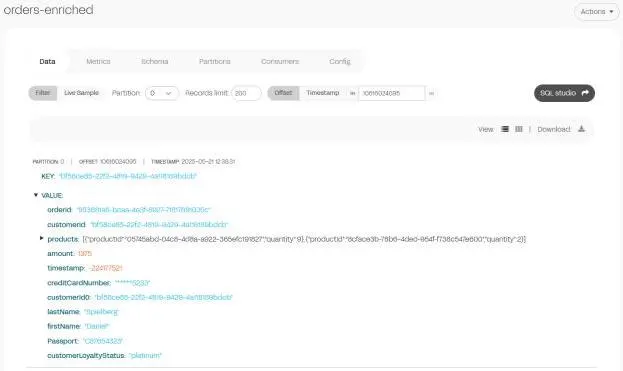
Task: Click the KEY value text
Action: point(128,176)
